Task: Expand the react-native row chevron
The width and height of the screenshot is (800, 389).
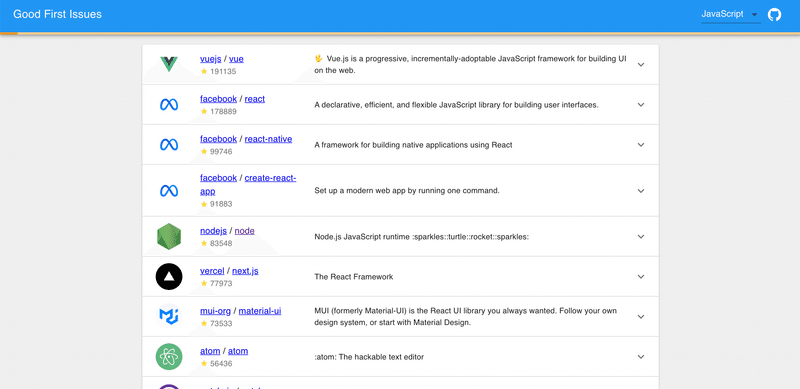Action: tap(641, 145)
